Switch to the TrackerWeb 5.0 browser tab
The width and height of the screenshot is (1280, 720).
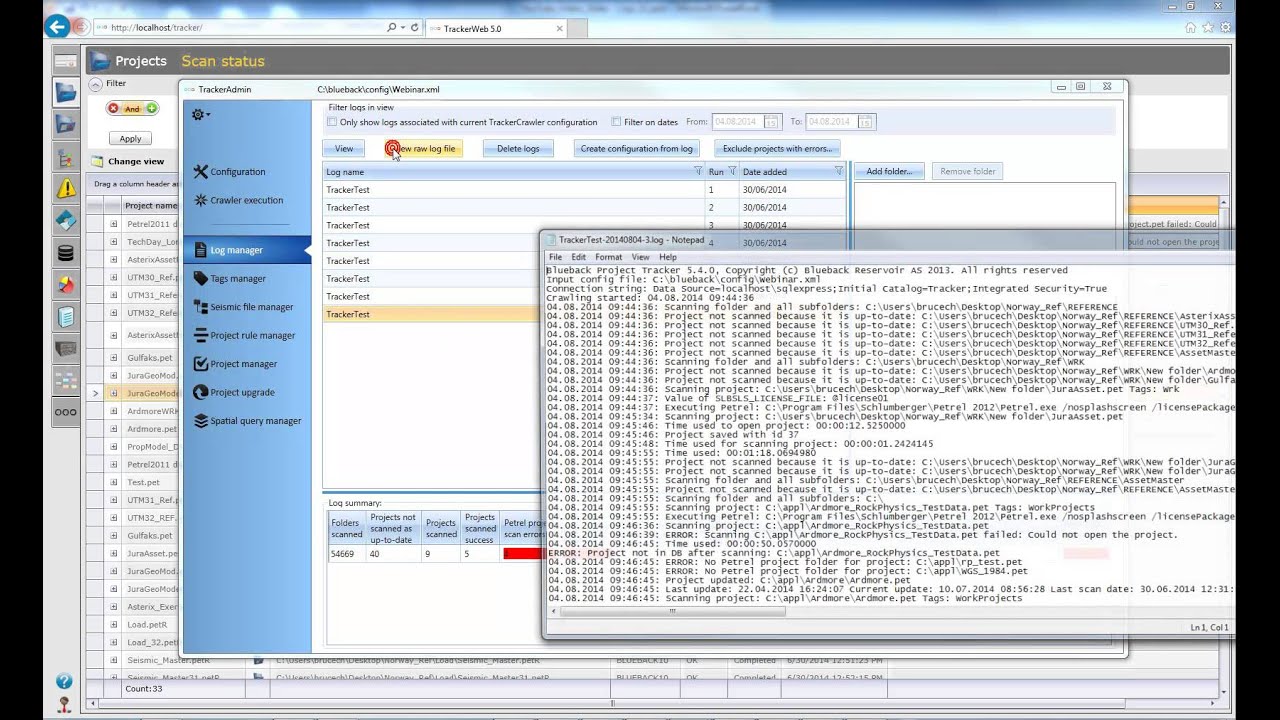(x=495, y=28)
